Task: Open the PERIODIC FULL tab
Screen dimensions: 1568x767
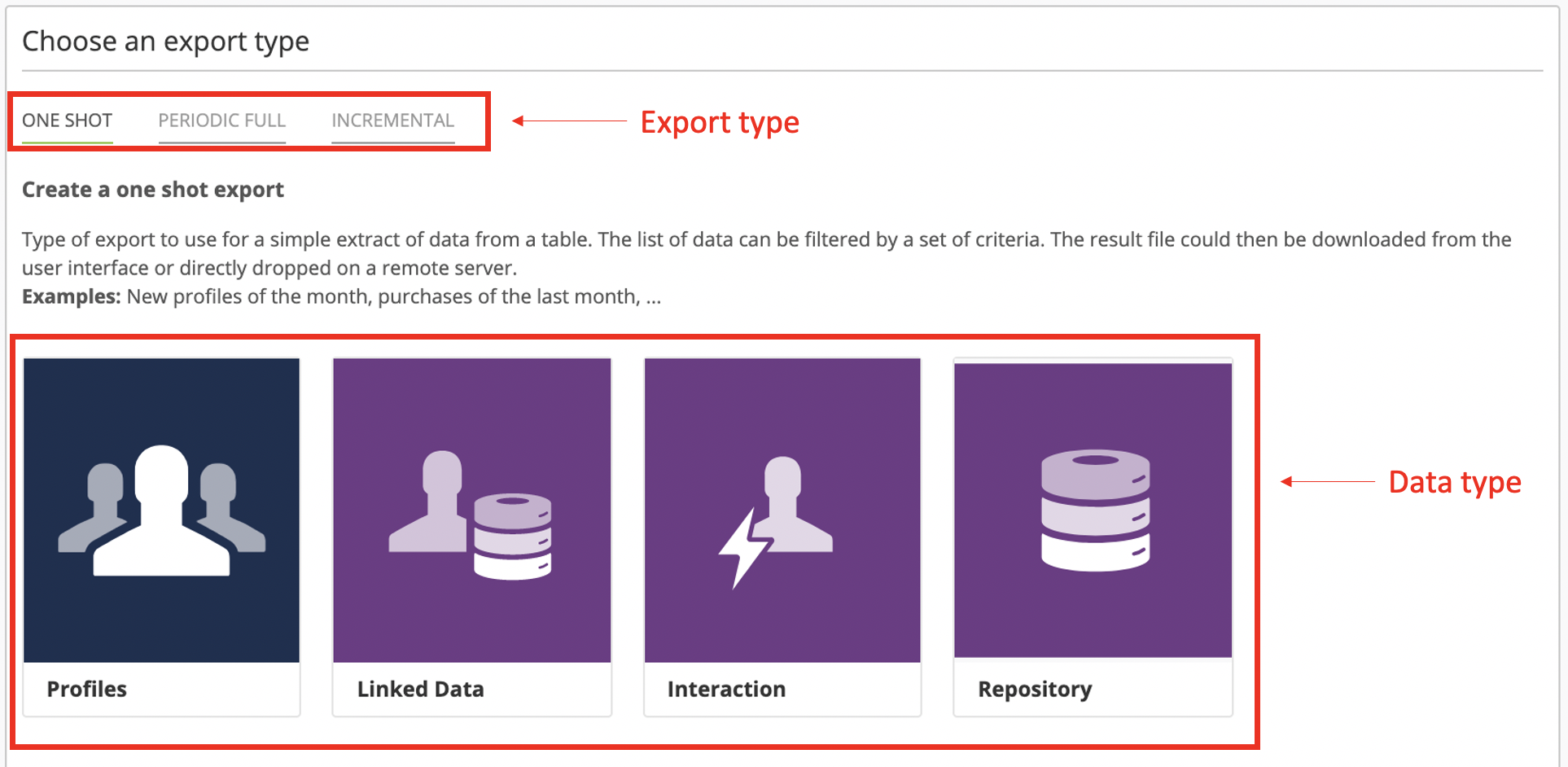Action: (221, 121)
